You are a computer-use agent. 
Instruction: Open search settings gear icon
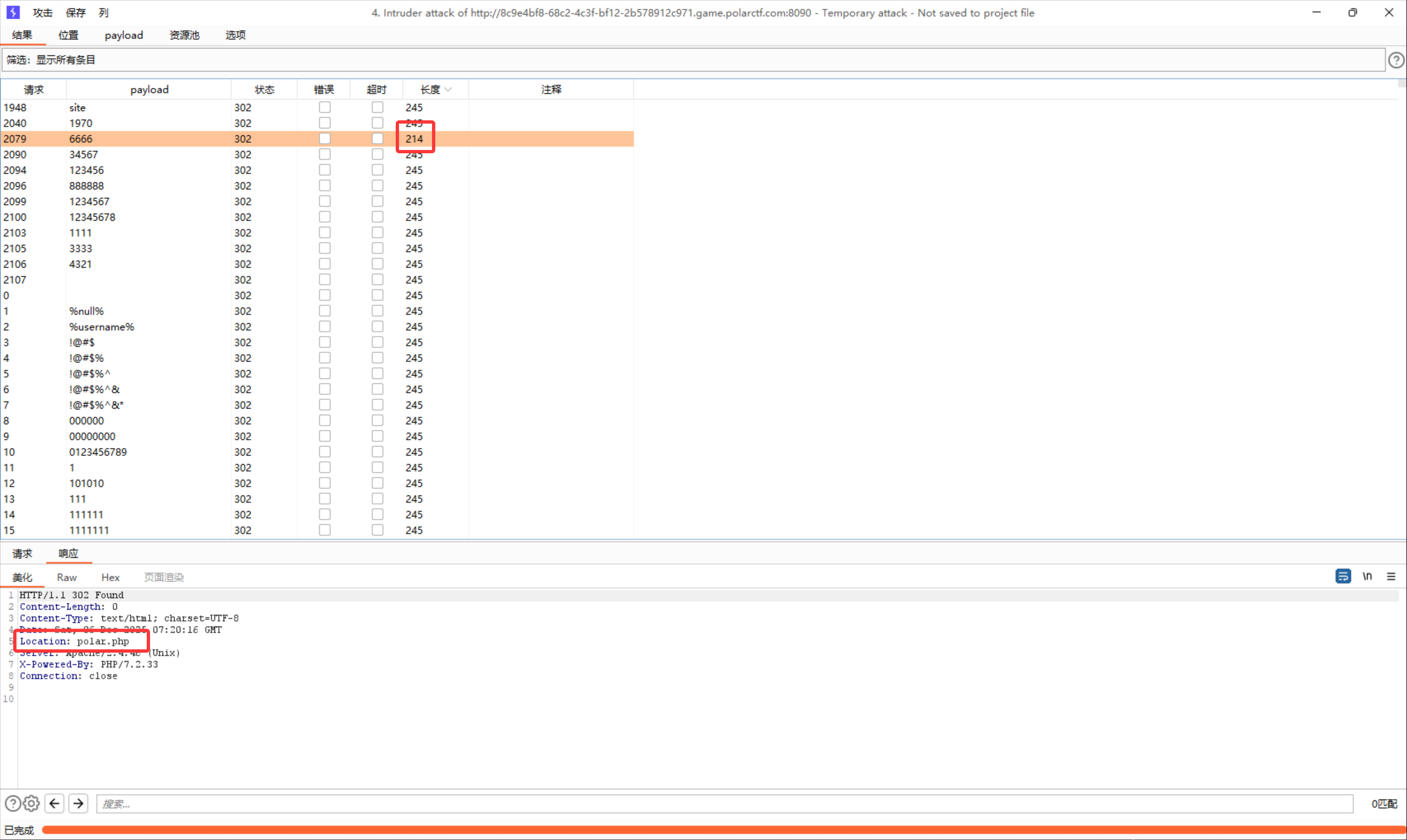coord(31,803)
